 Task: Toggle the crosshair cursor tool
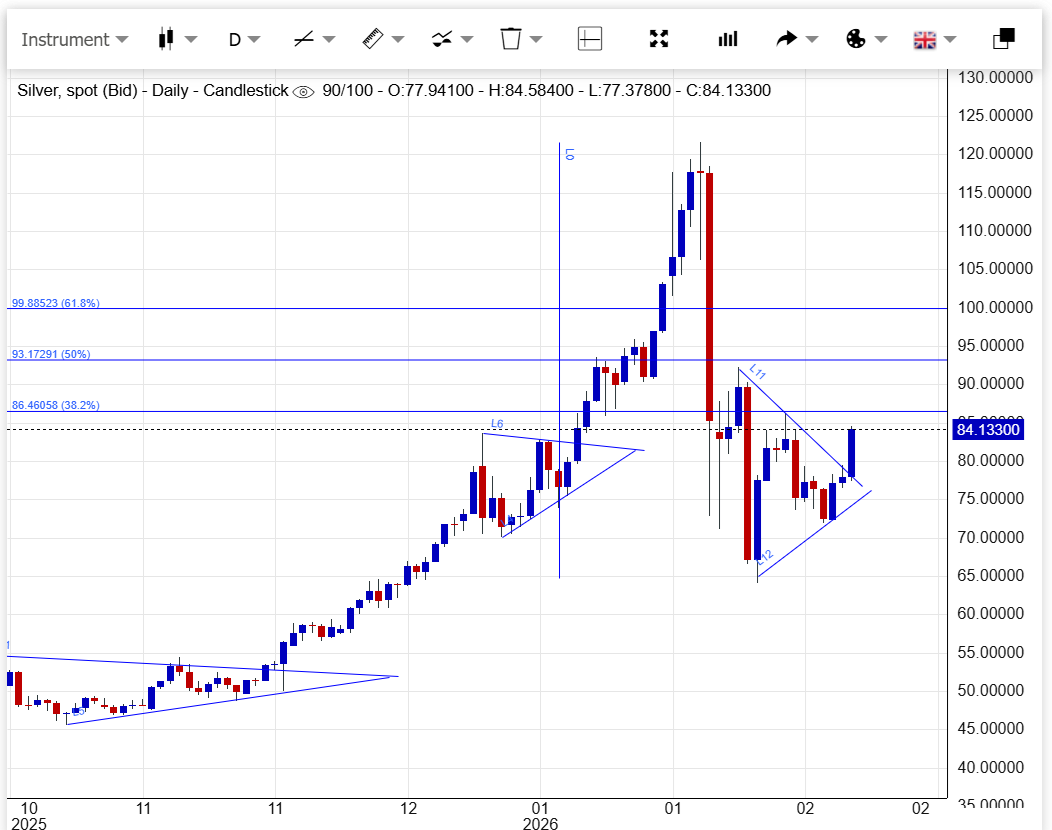point(590,39)
